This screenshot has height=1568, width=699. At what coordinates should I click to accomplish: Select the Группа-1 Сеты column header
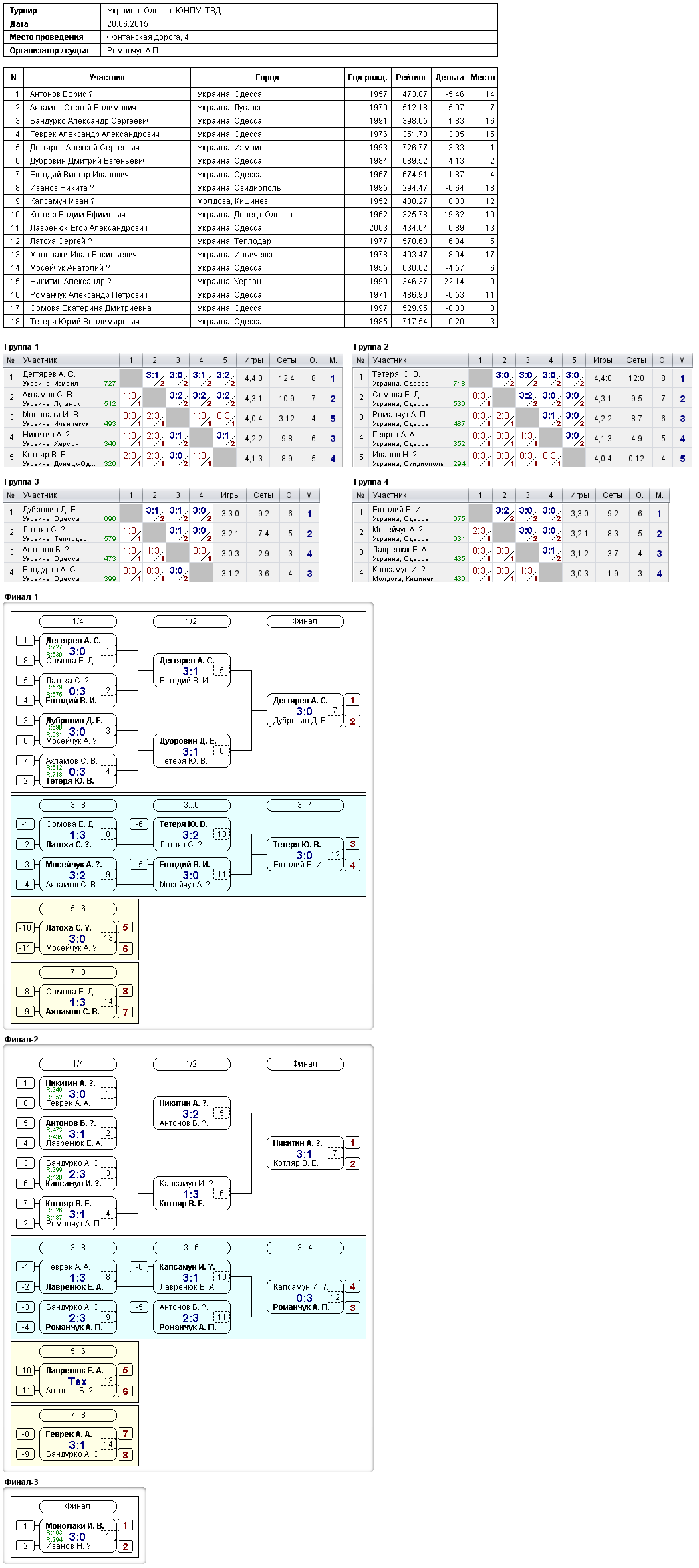coord(287,360)
